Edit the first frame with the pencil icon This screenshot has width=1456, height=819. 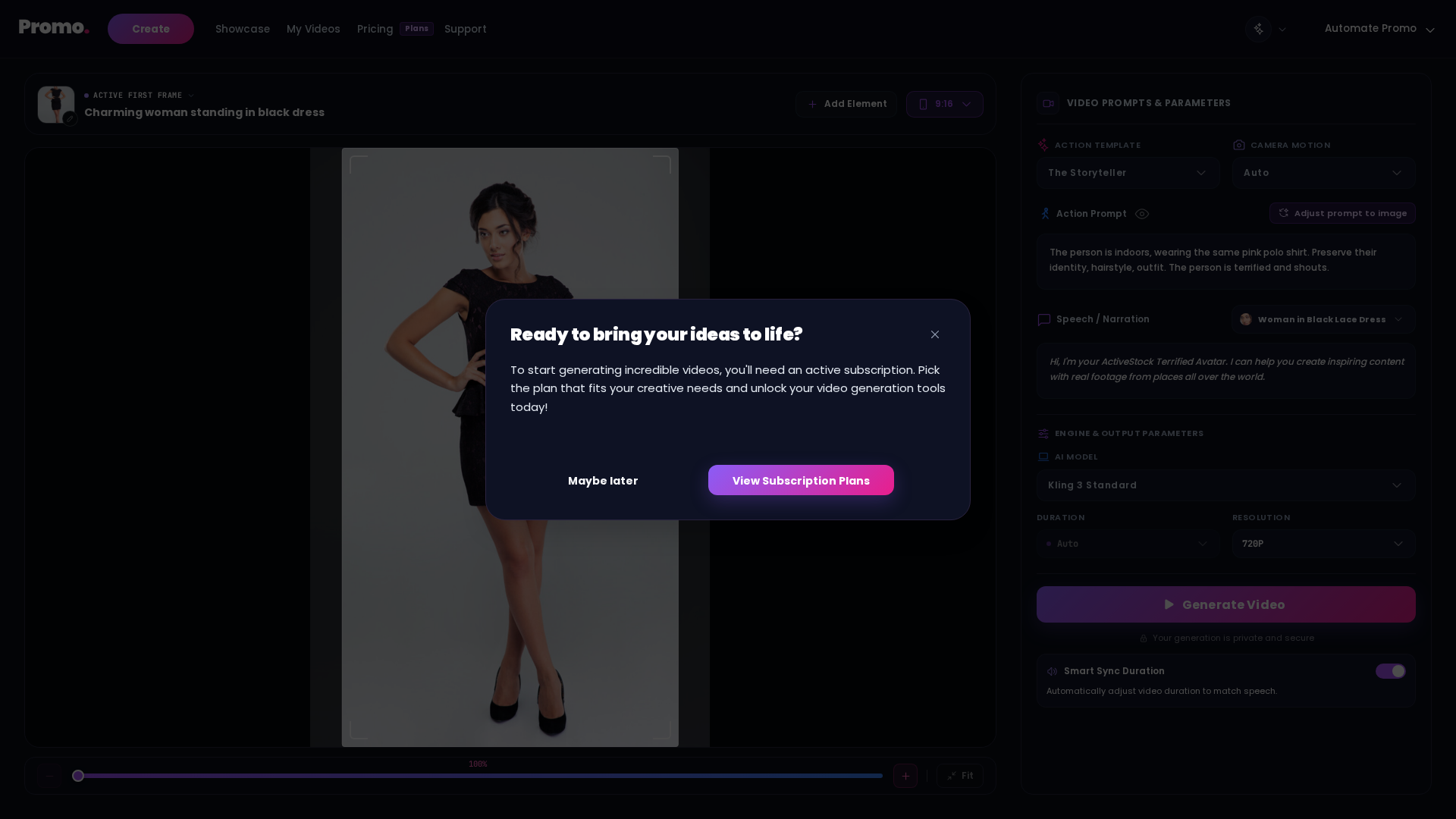(70, 118)
